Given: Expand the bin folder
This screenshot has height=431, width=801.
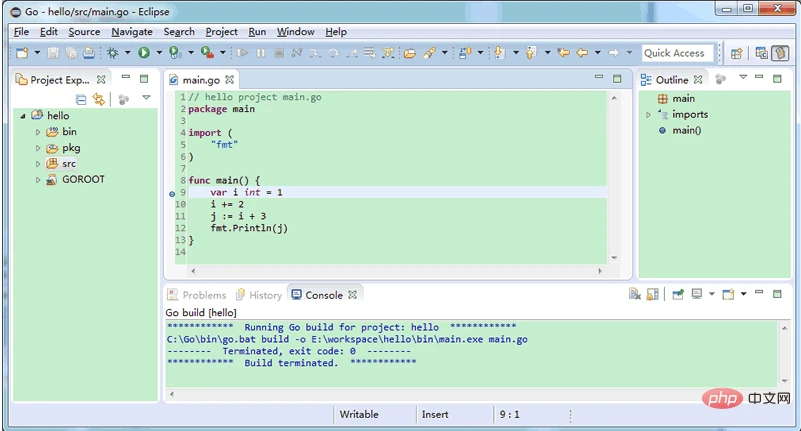Looking at the screenshot, I should pos(38,132).
